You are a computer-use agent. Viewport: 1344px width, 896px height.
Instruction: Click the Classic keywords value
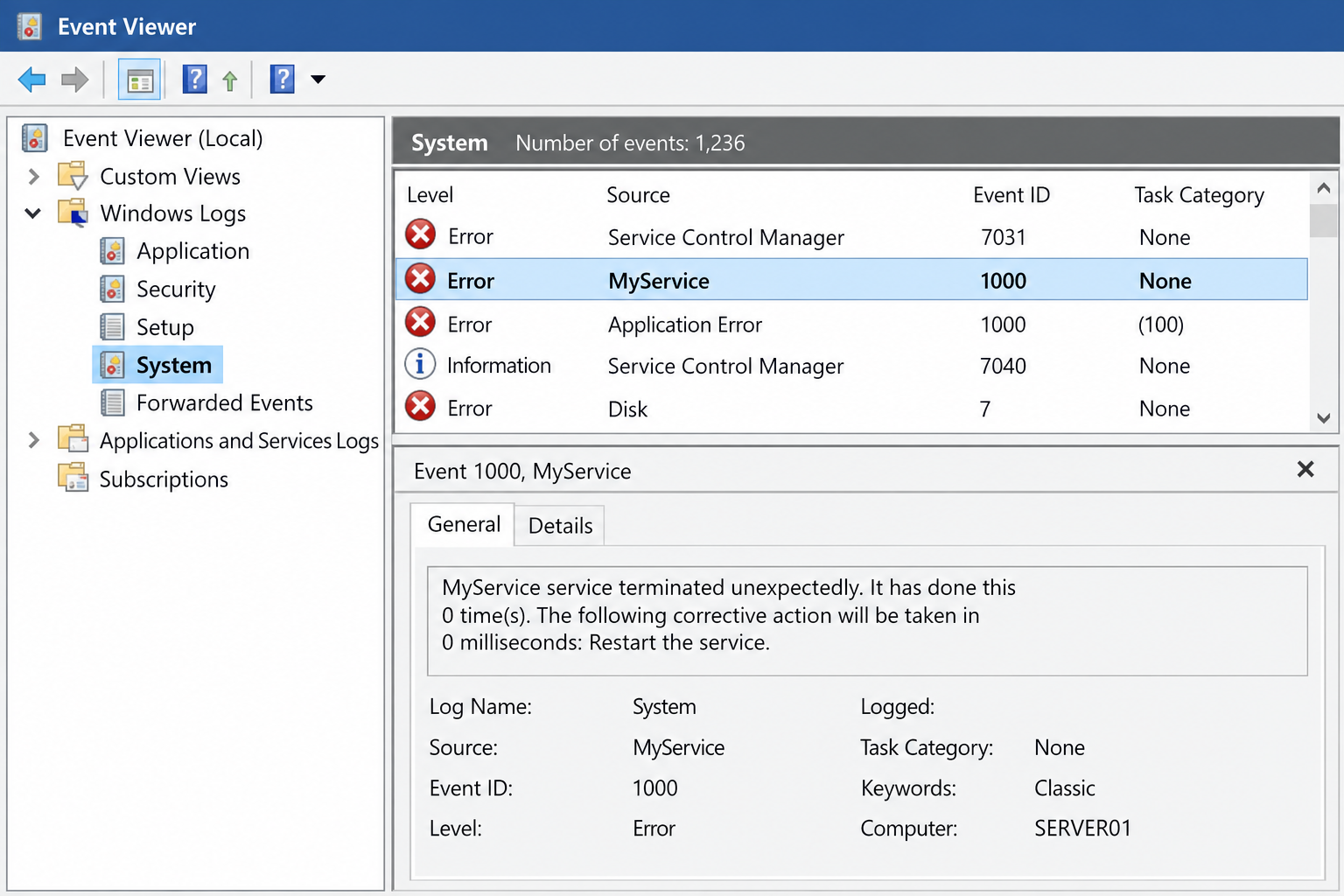coord(1064,788)
